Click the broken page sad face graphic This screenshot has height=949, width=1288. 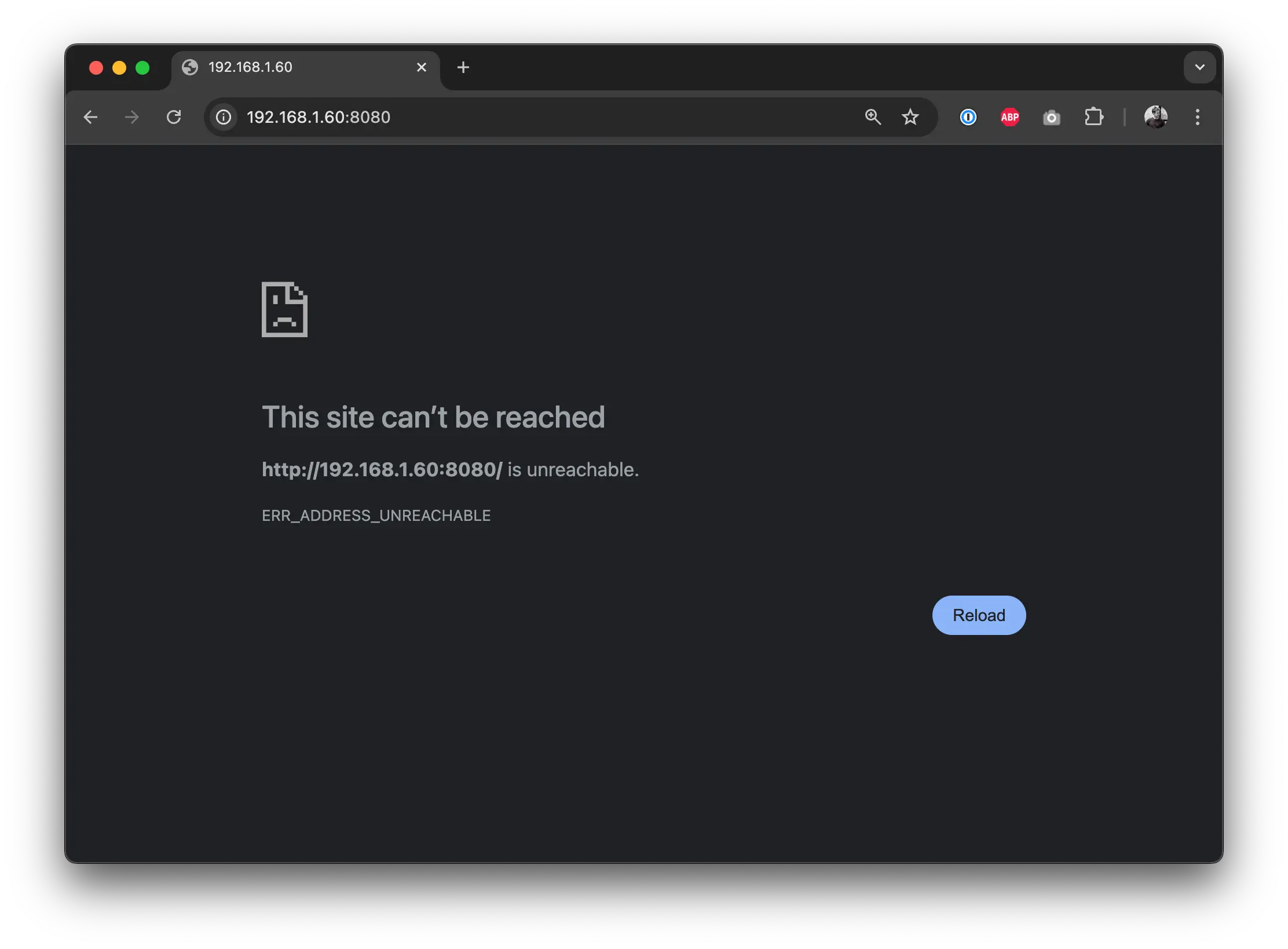tap(283, 310)
